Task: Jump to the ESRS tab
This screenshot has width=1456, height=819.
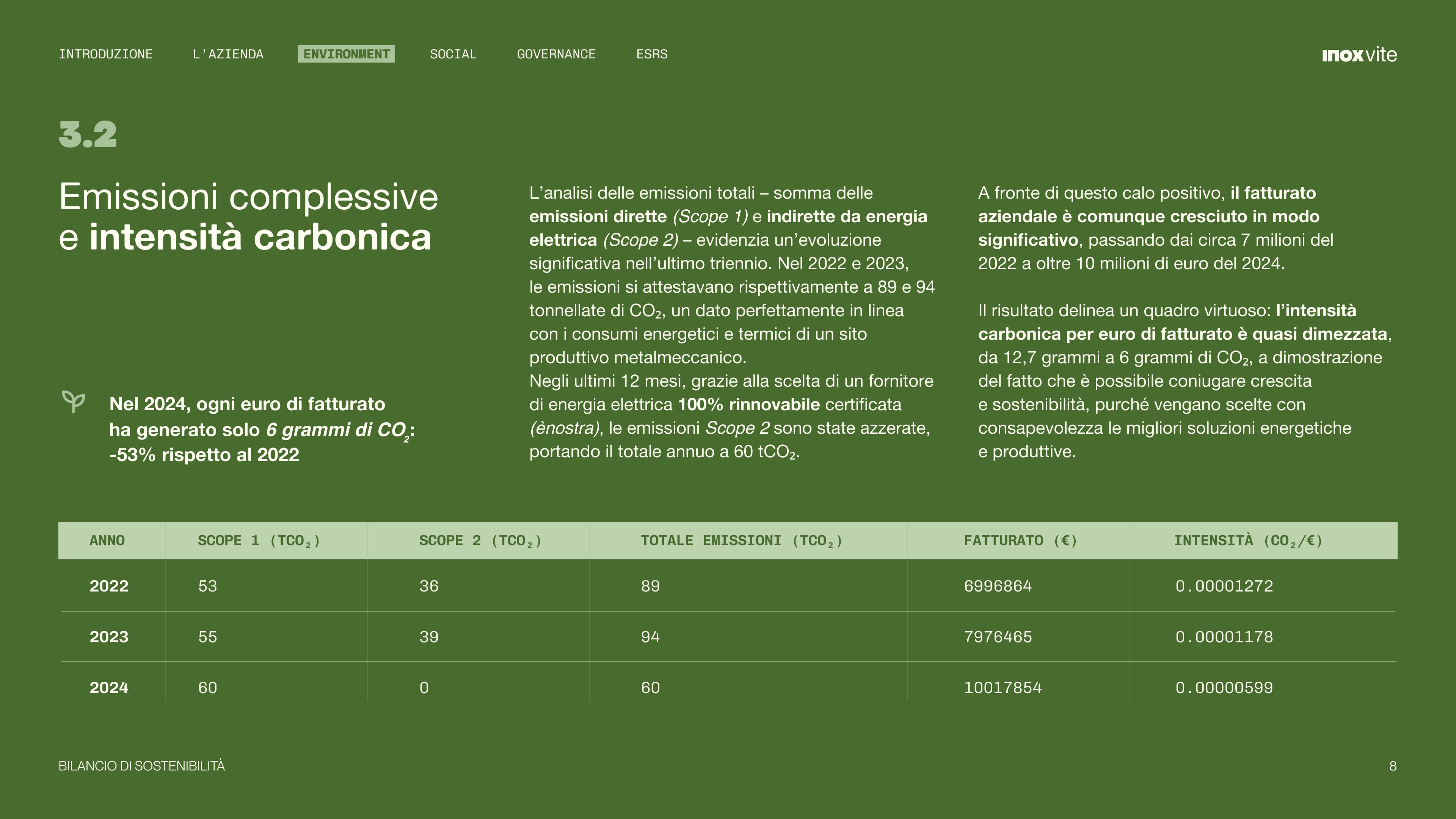Action: (652, 54)
